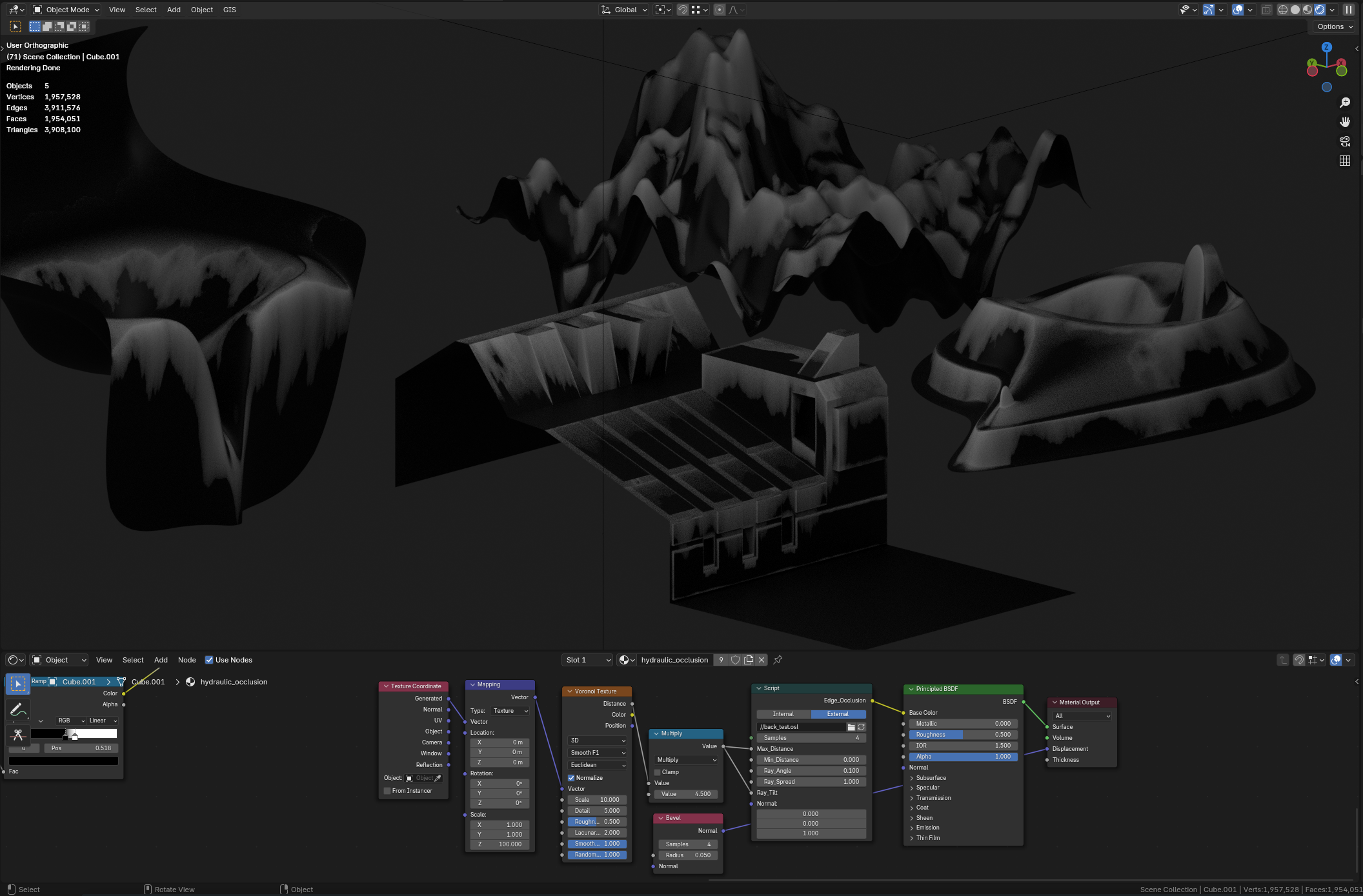This screenshot has width=1363, height=896.
Task: Select the annotate pencil tool
Action: click(x=18, y=710)
